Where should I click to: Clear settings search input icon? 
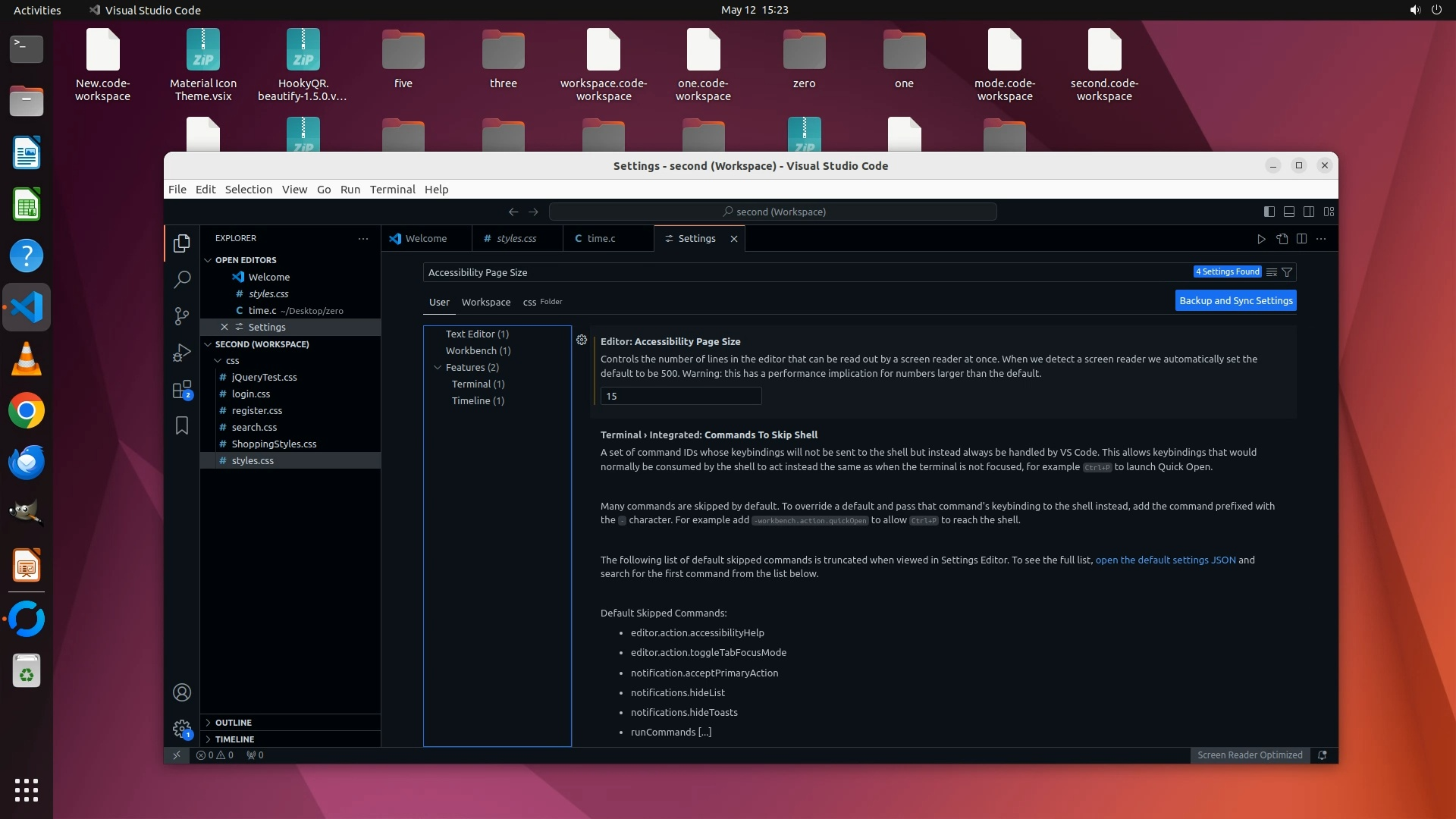[x=1272, y=272]
